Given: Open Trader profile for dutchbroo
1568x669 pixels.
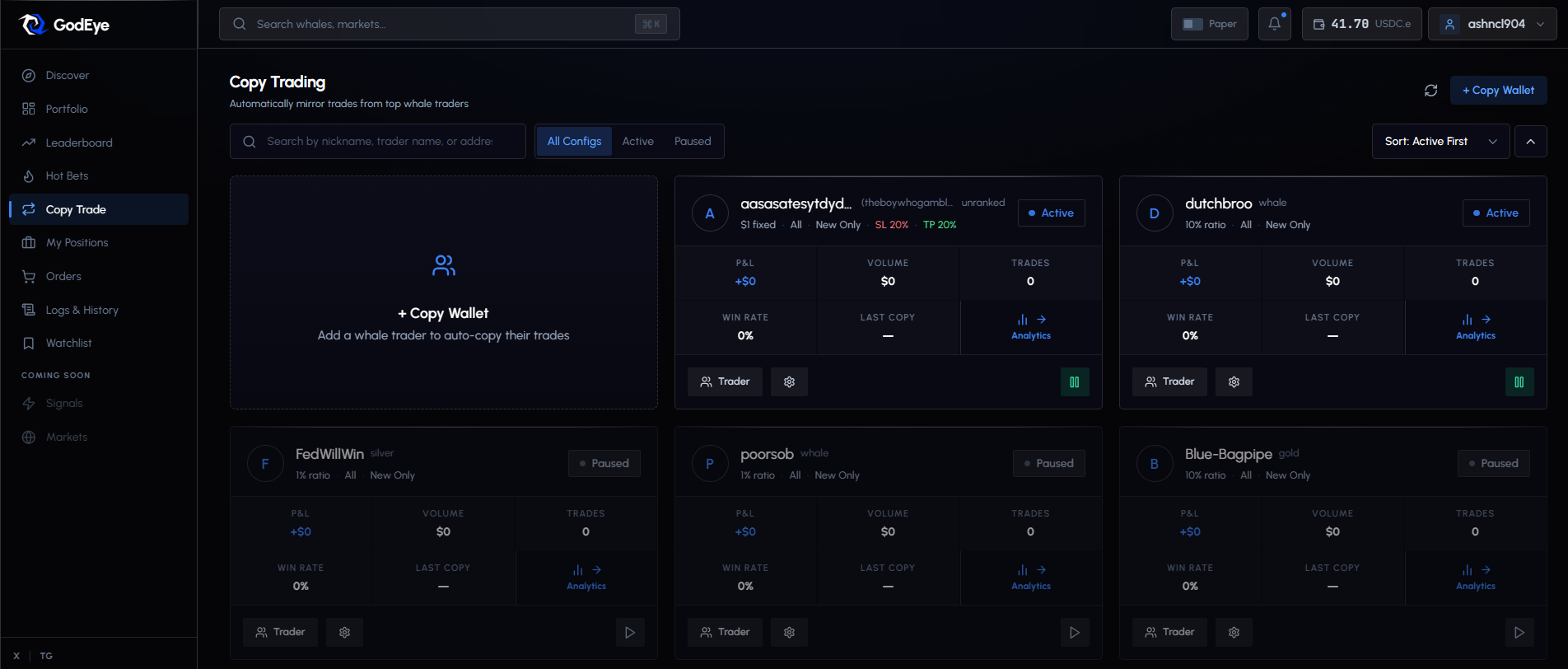Looking at the screenshot, I should pyautogui.click(x=1169, y=381).
